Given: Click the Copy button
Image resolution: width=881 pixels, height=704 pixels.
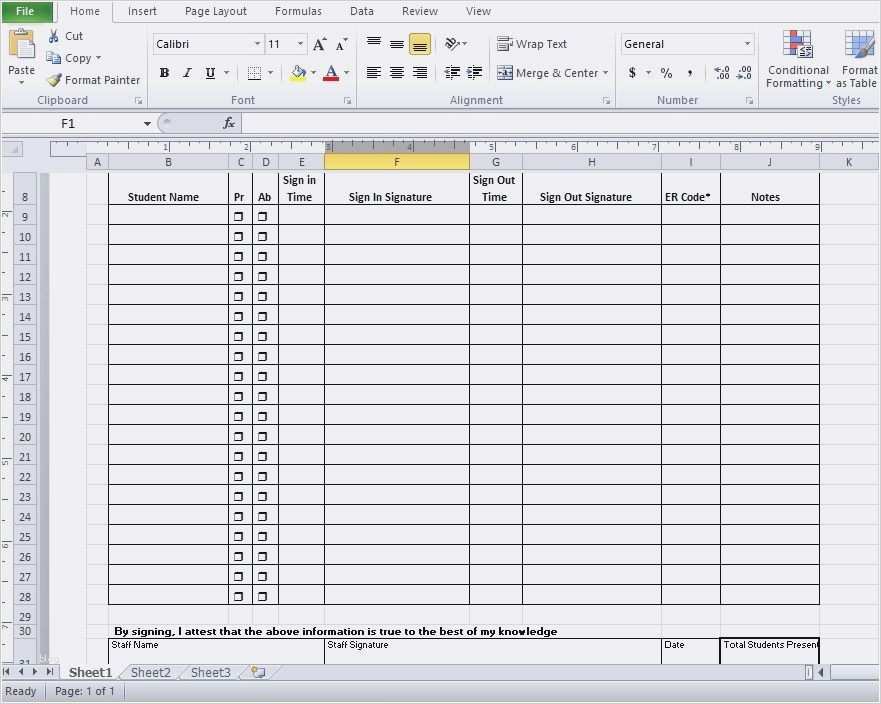Looking at the screenshot, I should pos(74,58).
